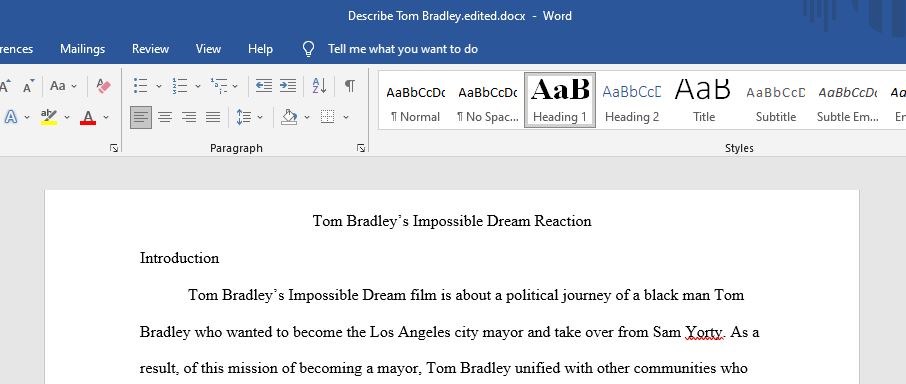The height and width of the screenshot is (384, 906).
Task: Apply Text Effects (glowing A) icon
Action: click(x=10, y=117)
